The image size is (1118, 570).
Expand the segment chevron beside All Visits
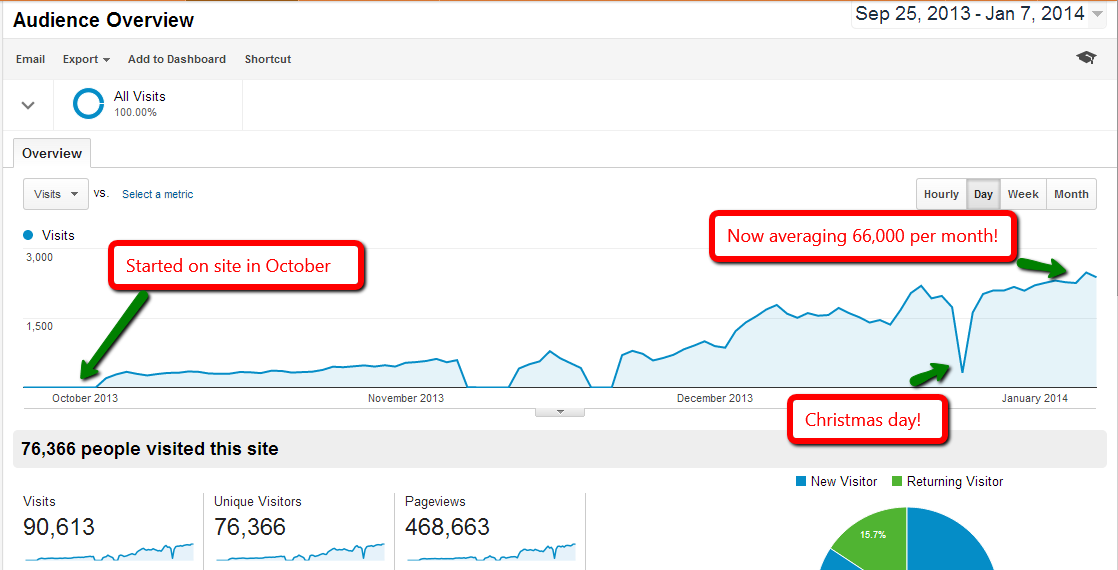(x=28, y=105)
